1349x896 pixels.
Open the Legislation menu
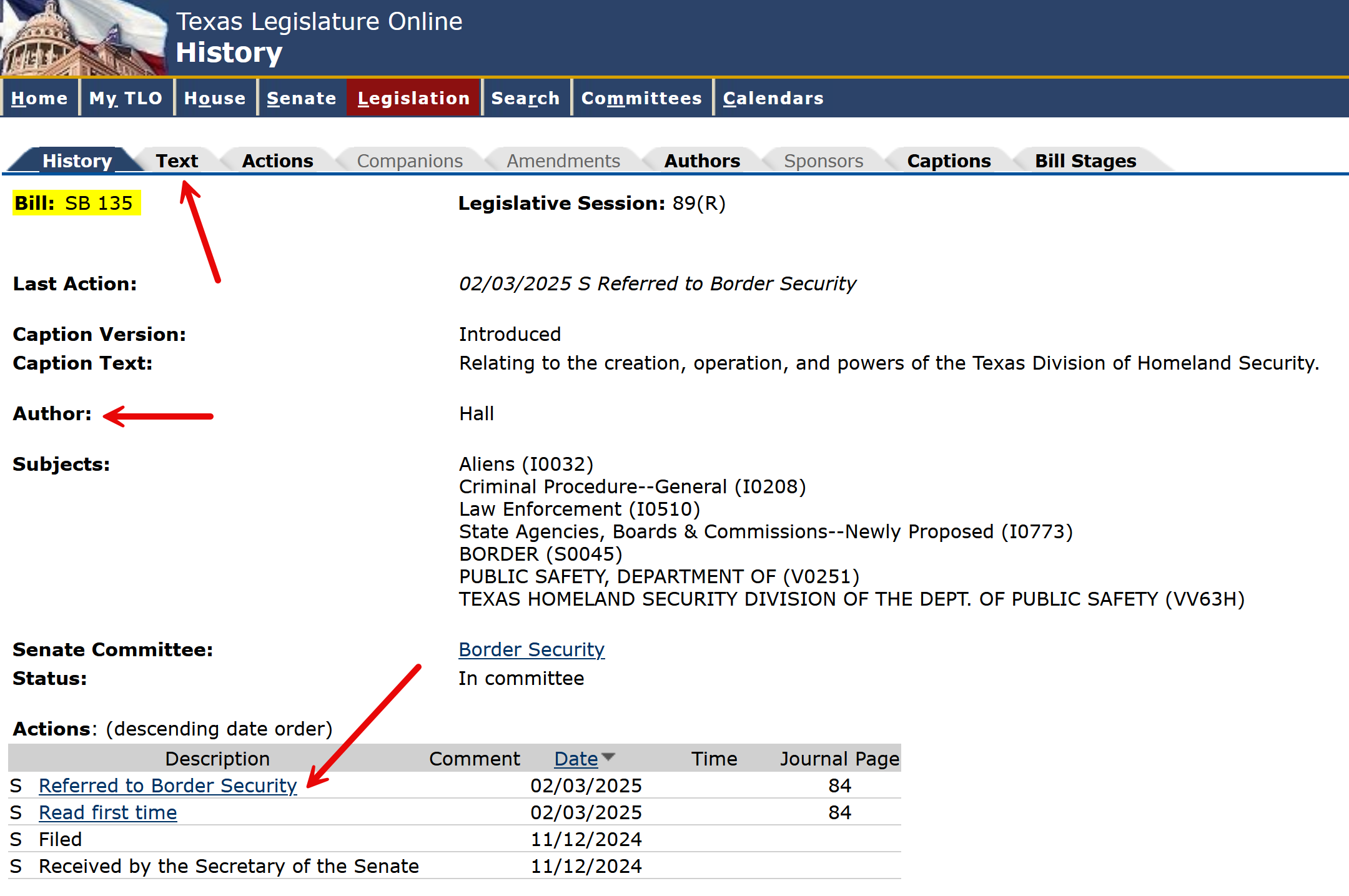[413, 98]
